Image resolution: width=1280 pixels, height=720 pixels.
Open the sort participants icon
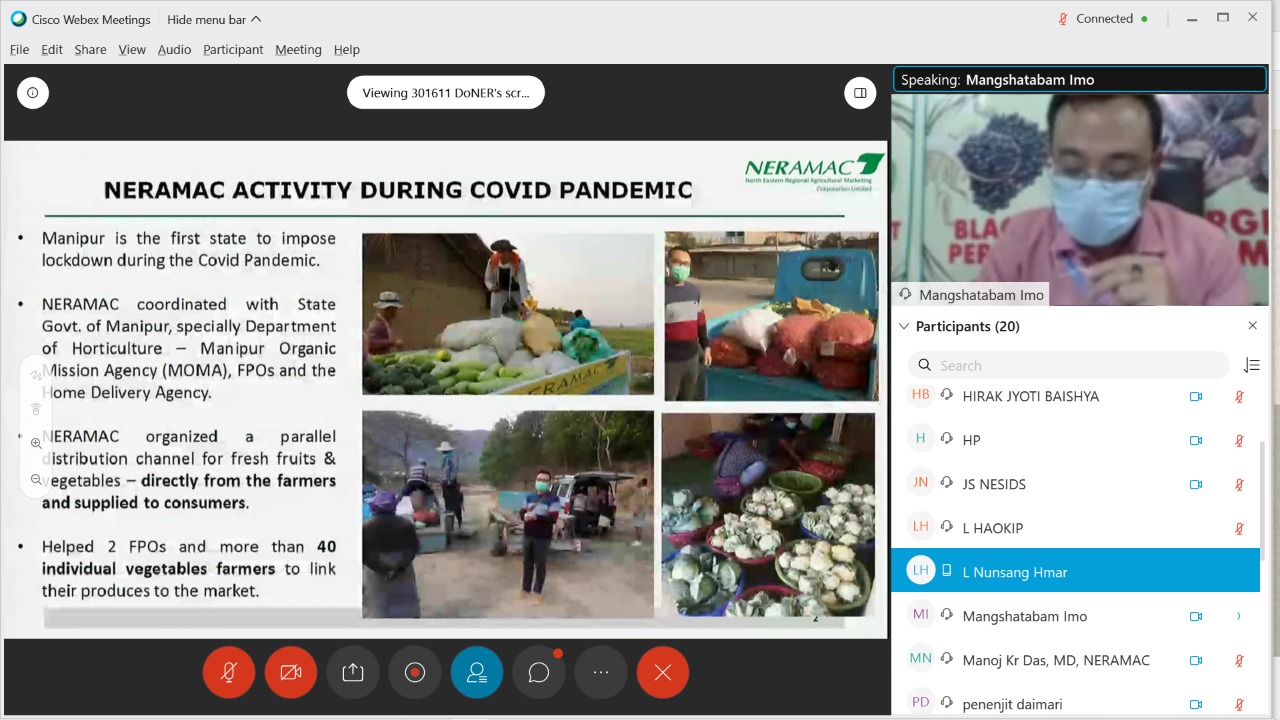pyautogui.click(x=1251, y=365)
